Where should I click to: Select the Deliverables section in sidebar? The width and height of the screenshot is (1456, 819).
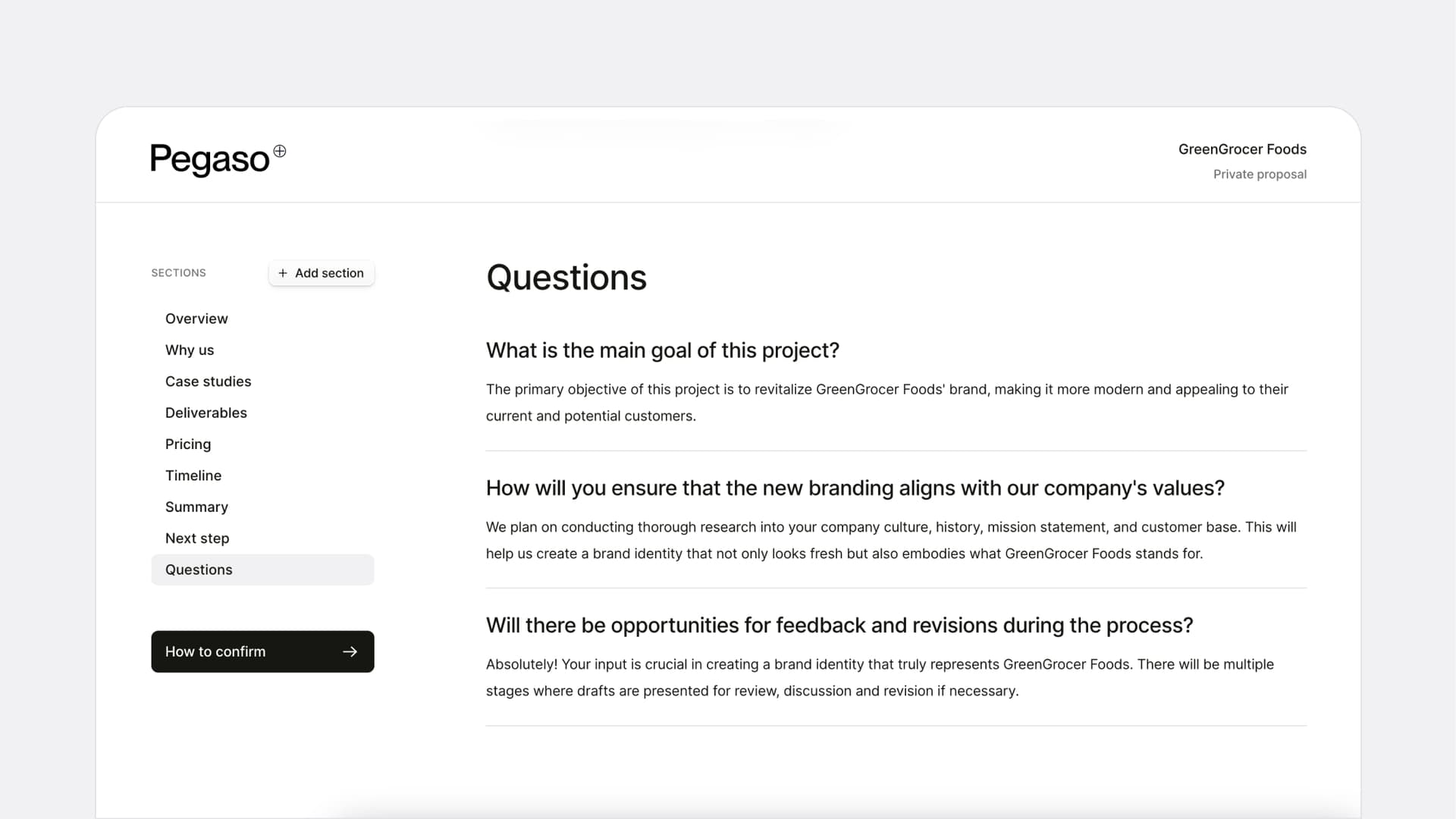tap(206, 412)
